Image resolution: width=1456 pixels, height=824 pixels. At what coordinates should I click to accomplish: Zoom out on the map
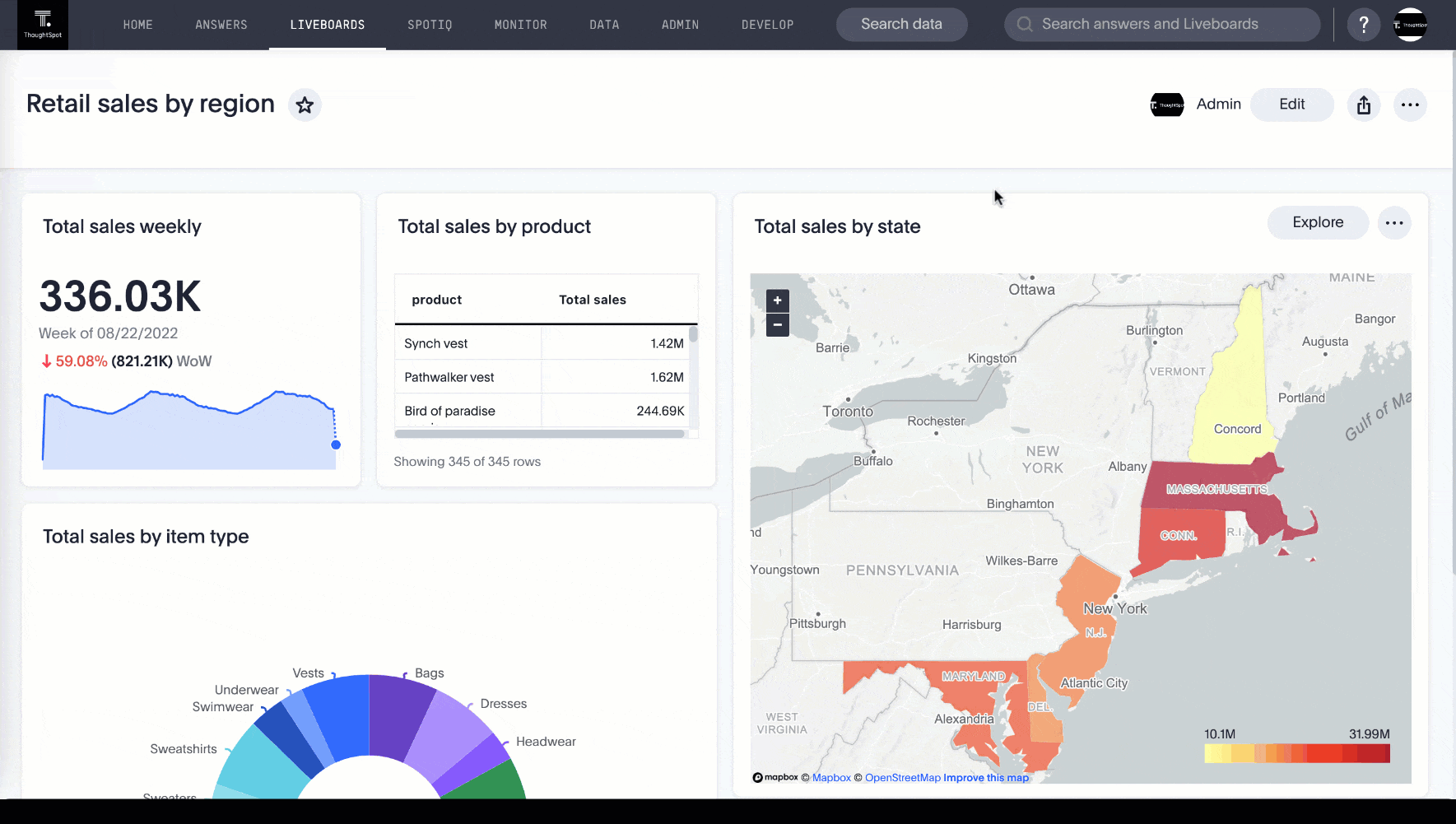[x=777, y=325]
